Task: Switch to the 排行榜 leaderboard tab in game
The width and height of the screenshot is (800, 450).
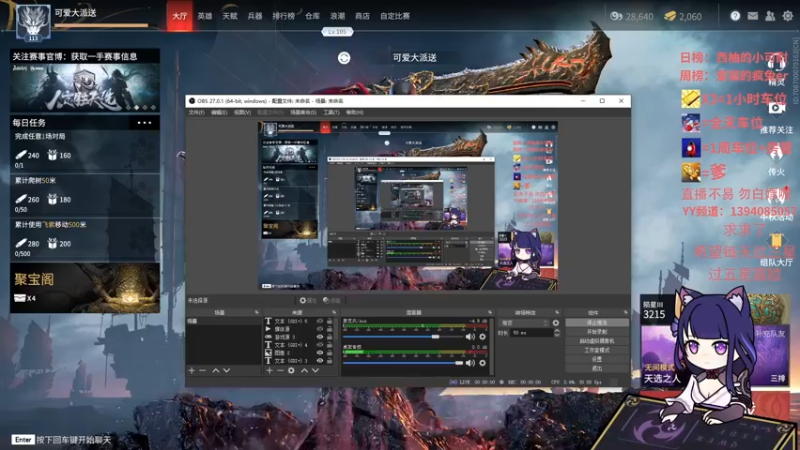Action: click(284, 16)
